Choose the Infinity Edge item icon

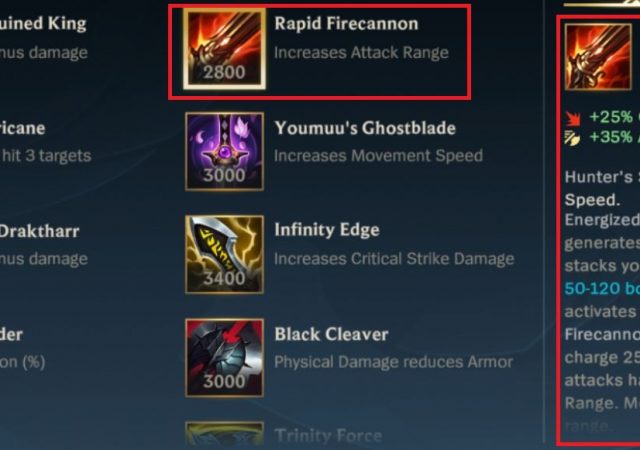point(224,254)
